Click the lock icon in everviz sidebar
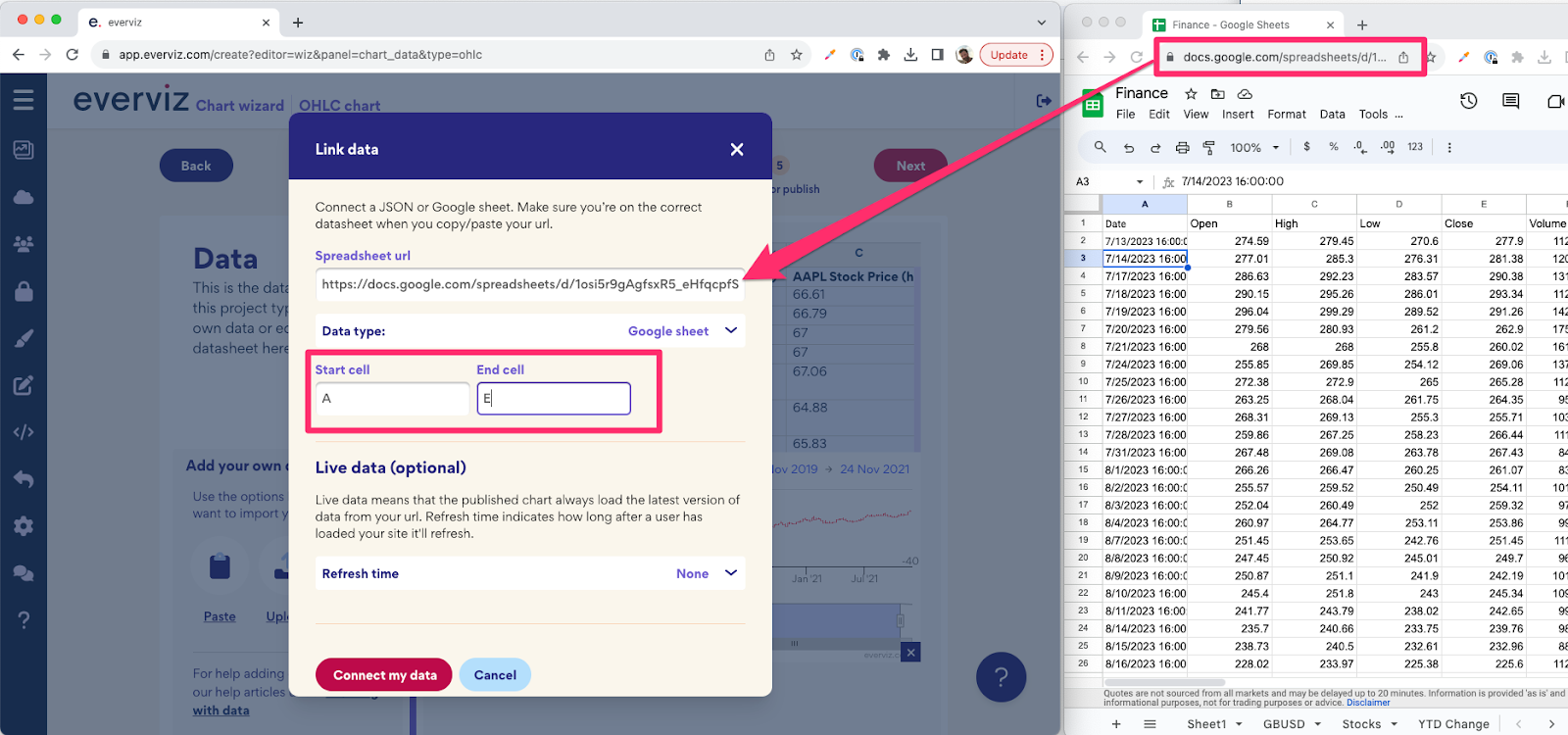 [x=24, y=291]
